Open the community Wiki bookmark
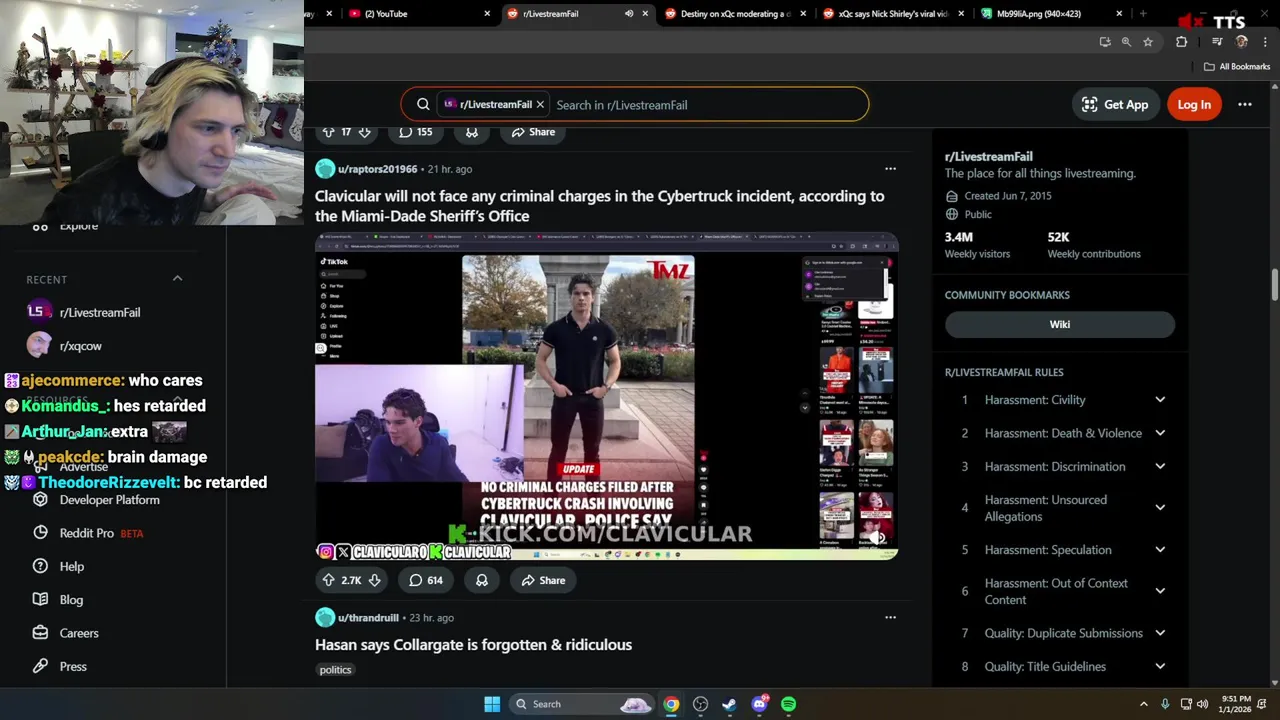Image resolution: width=1280 pixels, height=720 pixels. pos(1060,324)
